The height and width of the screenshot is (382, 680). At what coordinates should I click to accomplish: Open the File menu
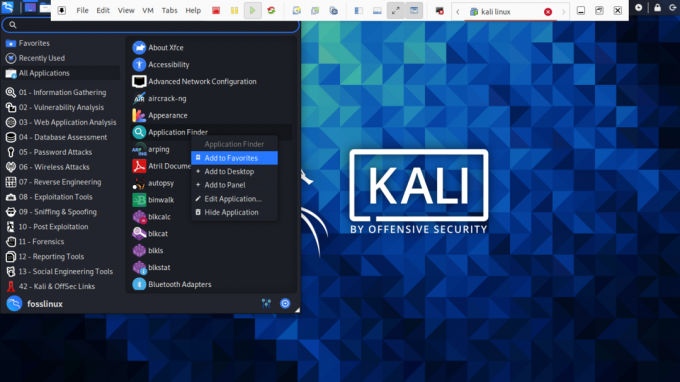coord(82,10)
